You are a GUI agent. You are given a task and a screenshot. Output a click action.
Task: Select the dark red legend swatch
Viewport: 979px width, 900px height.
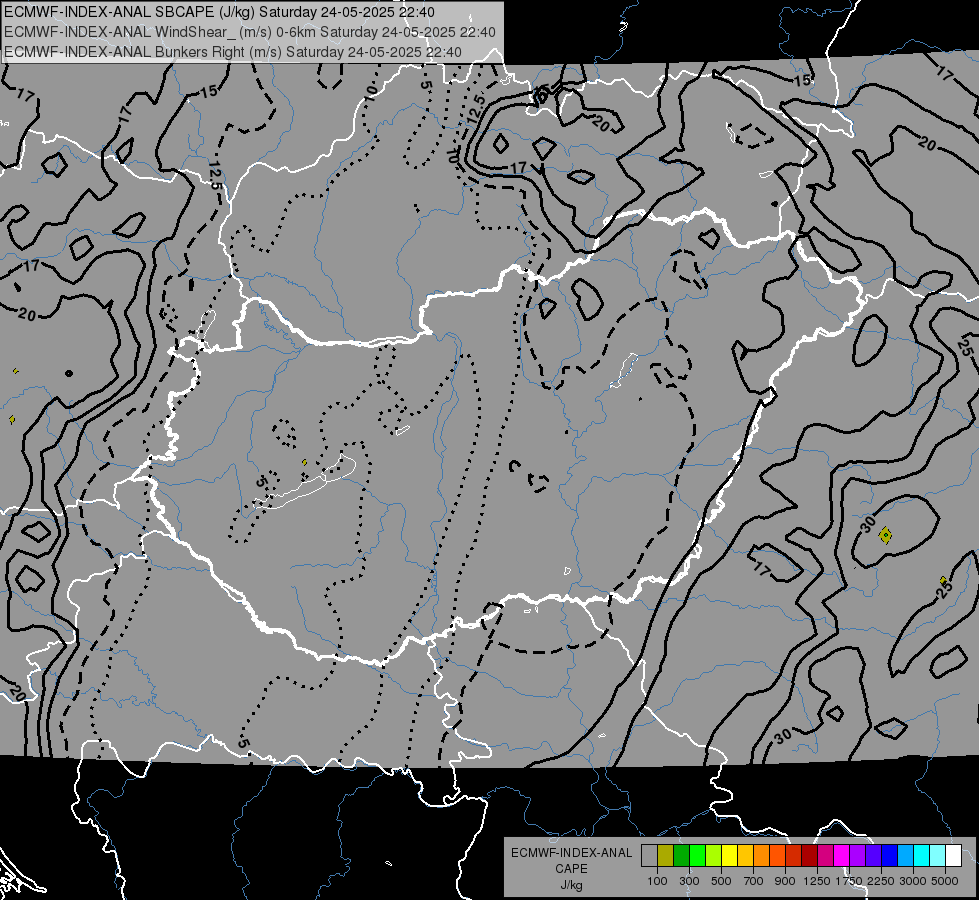[810, 856]
